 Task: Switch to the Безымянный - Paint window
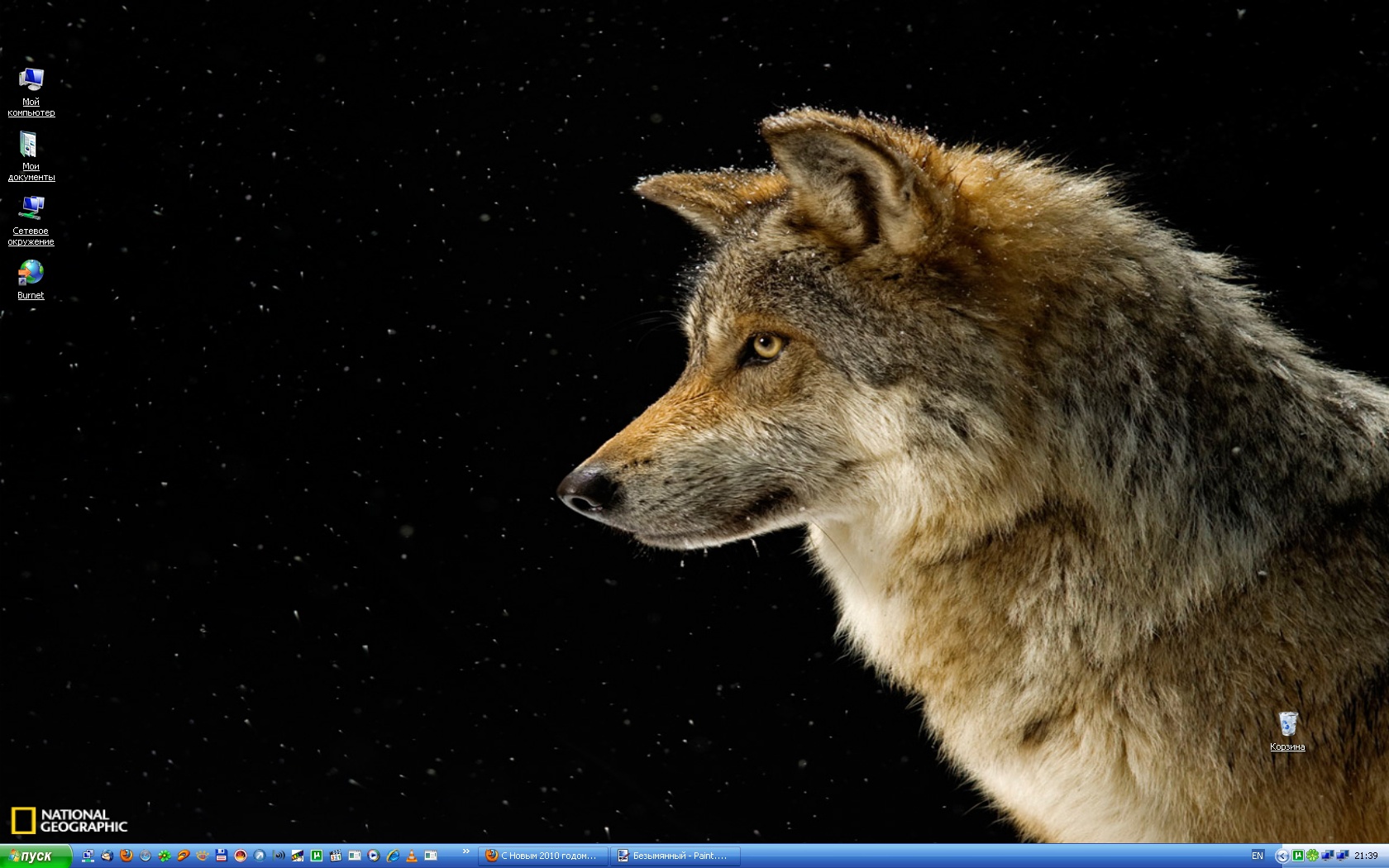tap(674, 856)
